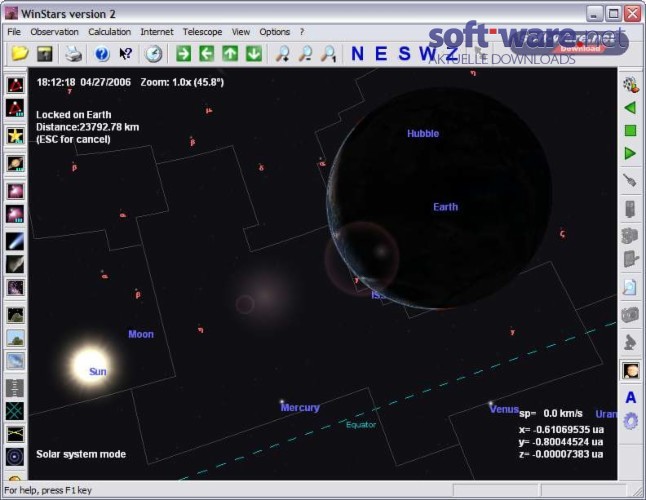Toggle atmosphere sky icon
This screenshot has height=500, width=646.
(x=15, y=361)
